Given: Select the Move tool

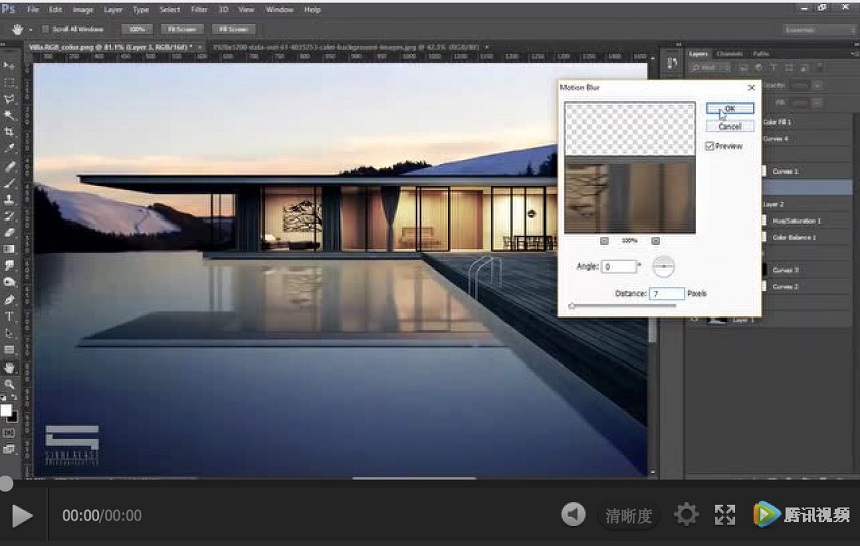Looking at the screenshot, I should click(x=10, y=66).
